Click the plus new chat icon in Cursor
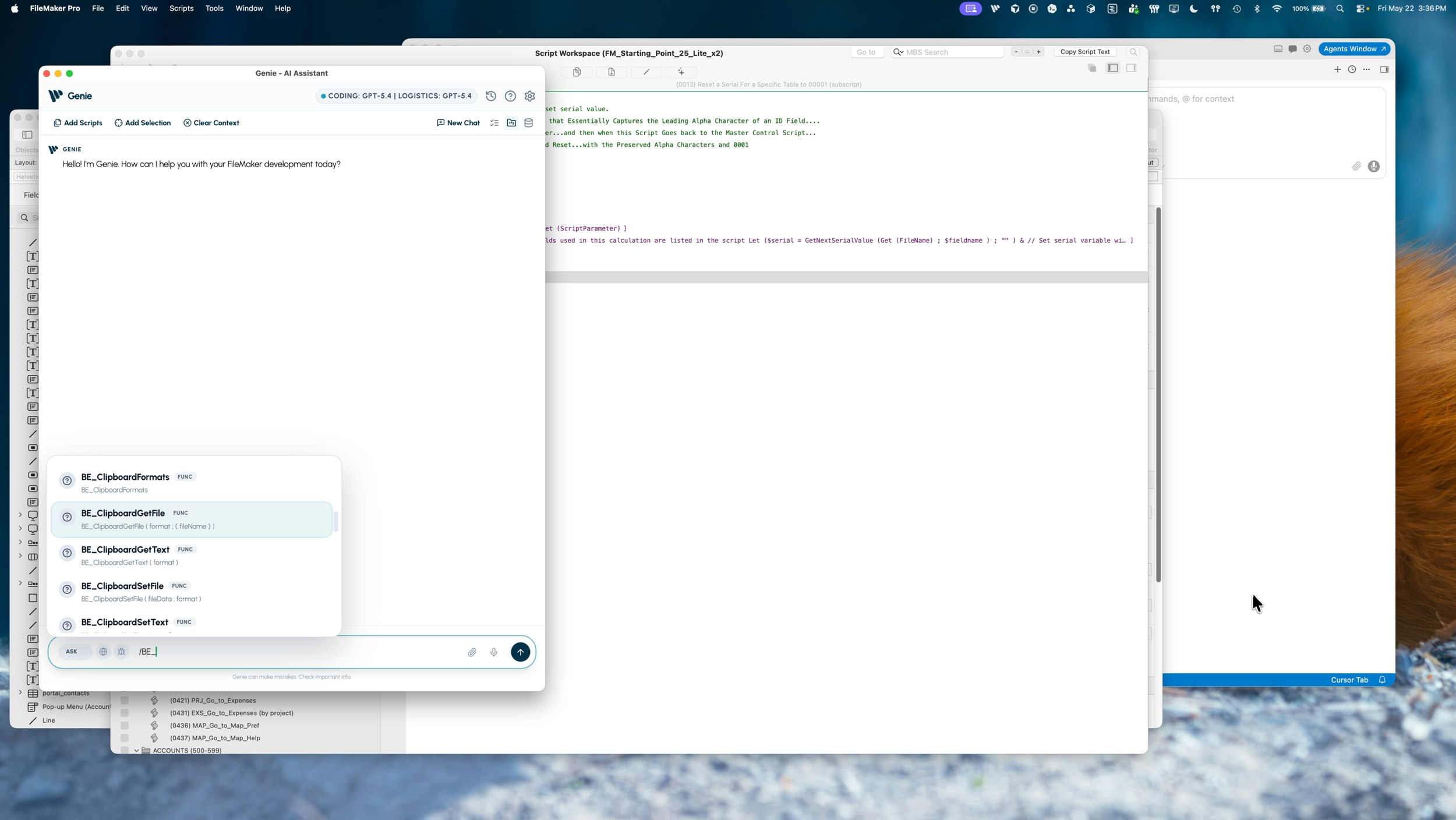 (1337, 69)
